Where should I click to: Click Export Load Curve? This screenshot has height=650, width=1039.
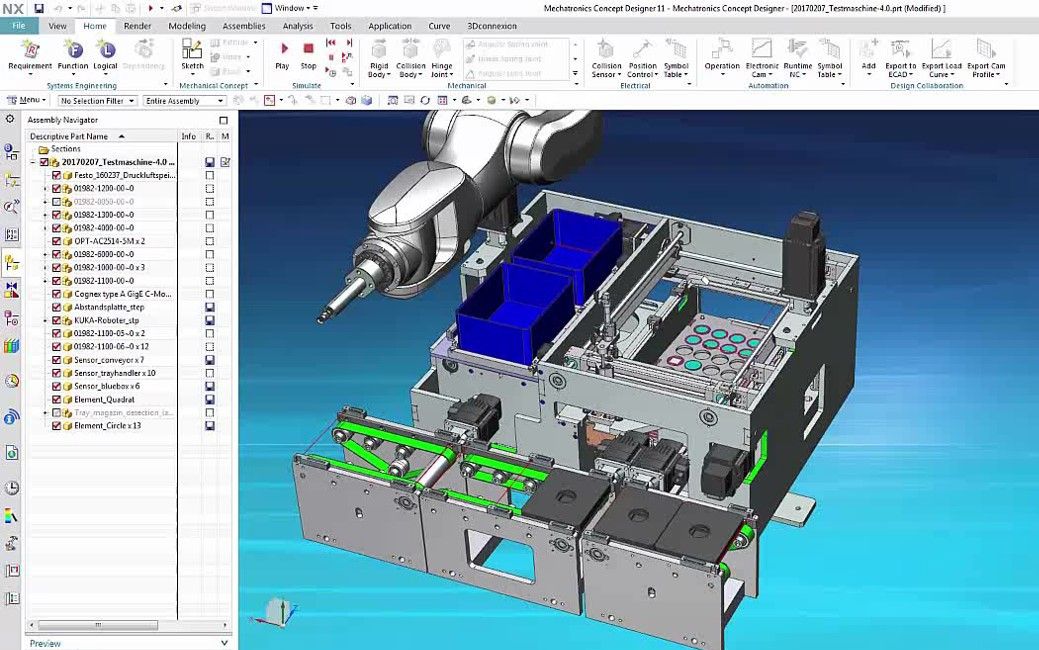942,58
